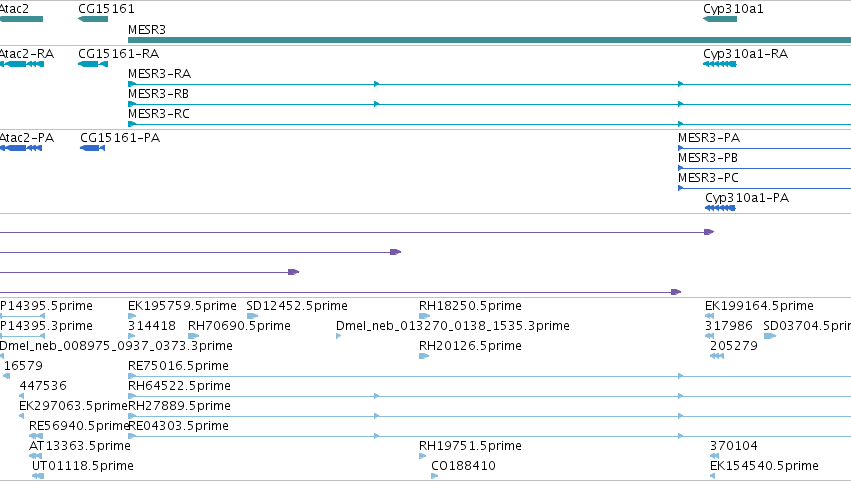Viewport: 851px width, 481px height.
Task: Select the CG15161 gene arrow glyph
Action: (x=93, y=19)
